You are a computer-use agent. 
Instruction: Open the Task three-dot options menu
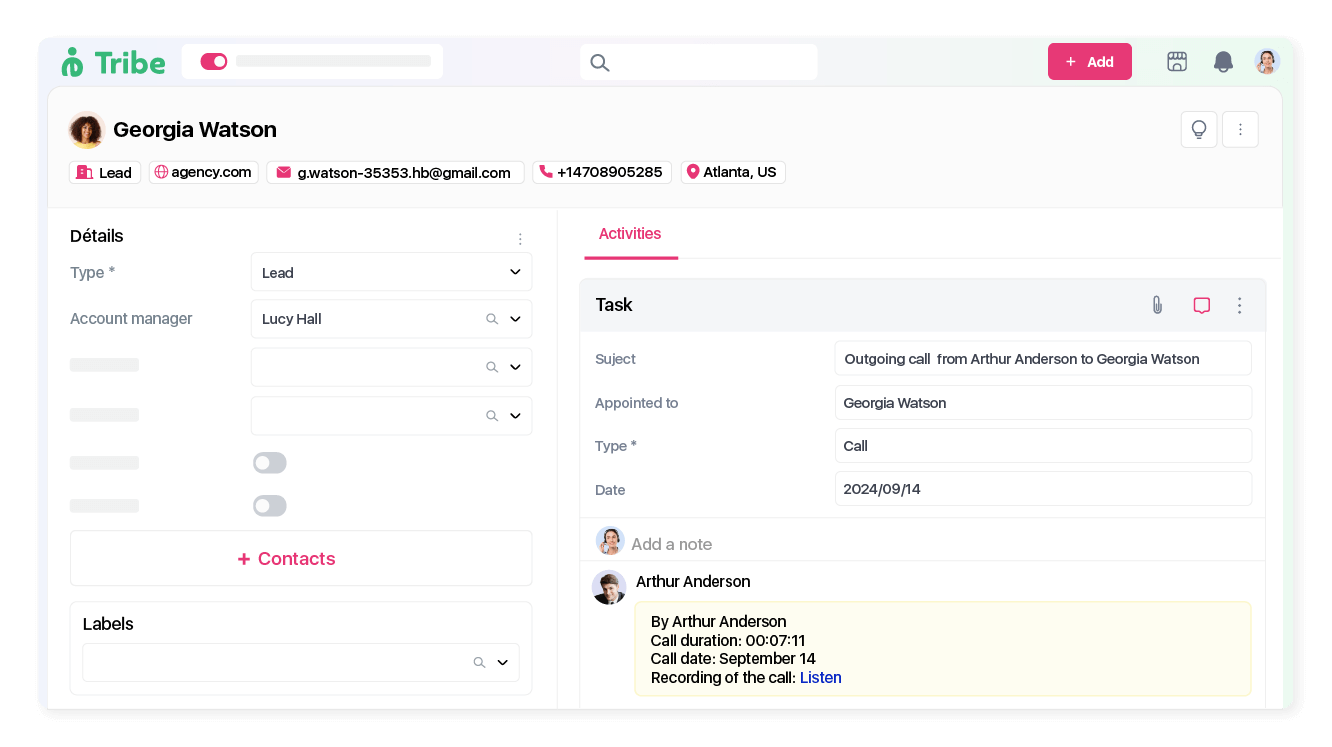[1240, 305]
